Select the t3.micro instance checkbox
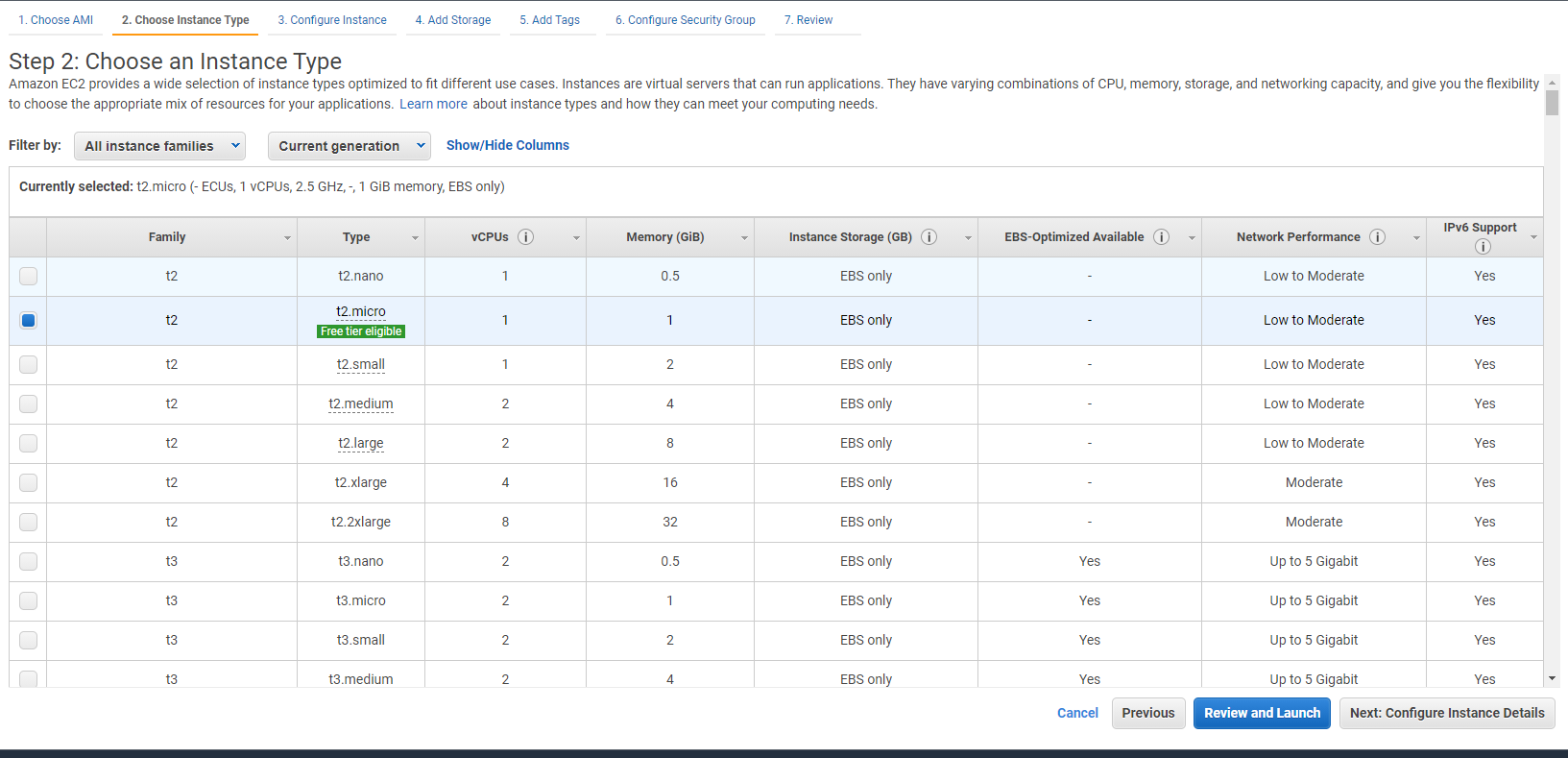Image resolution: width=1568 pixels, height=758 pixels. click(29, 601)
